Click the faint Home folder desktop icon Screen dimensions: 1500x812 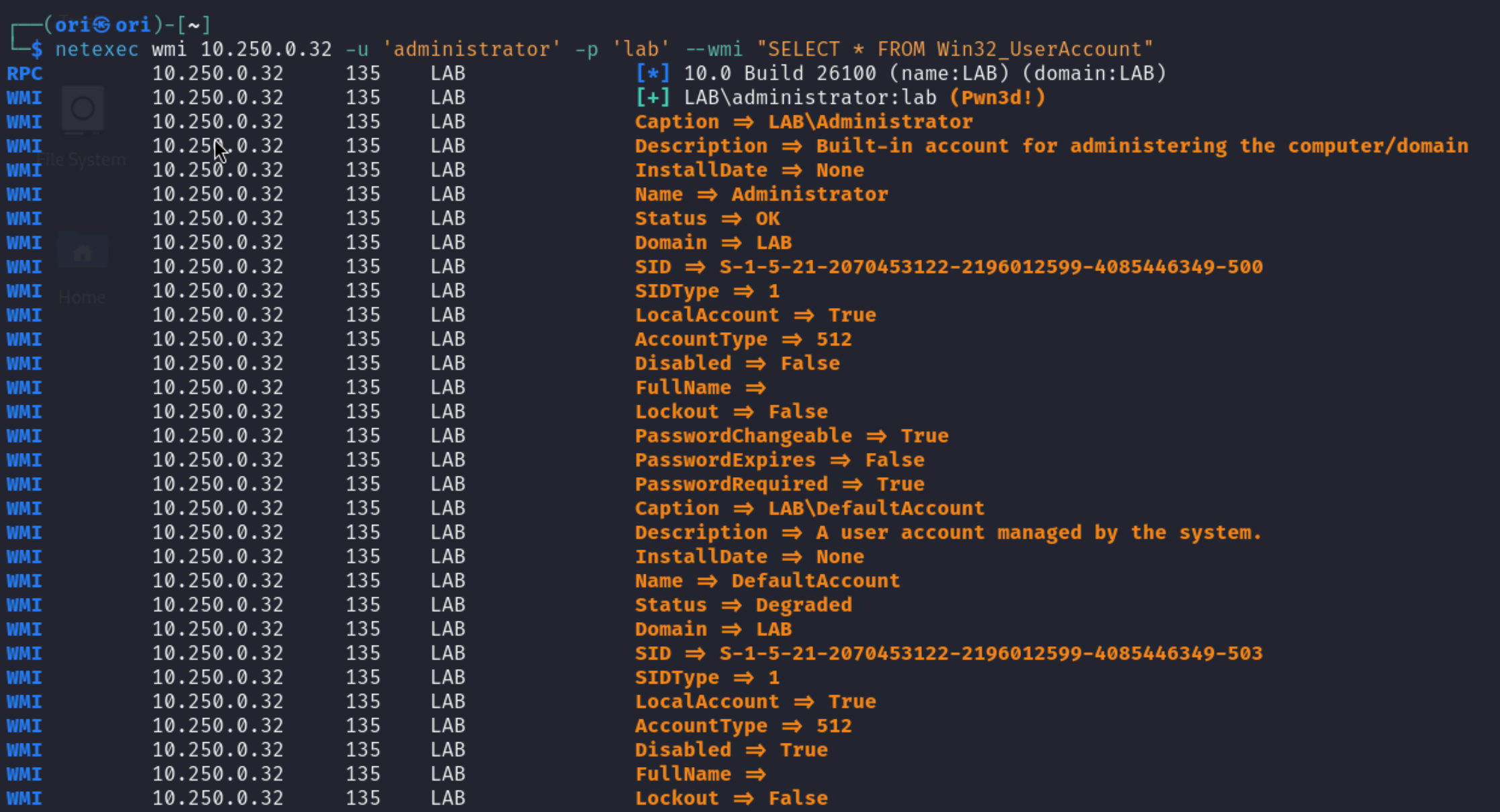[x=83, y=252]
